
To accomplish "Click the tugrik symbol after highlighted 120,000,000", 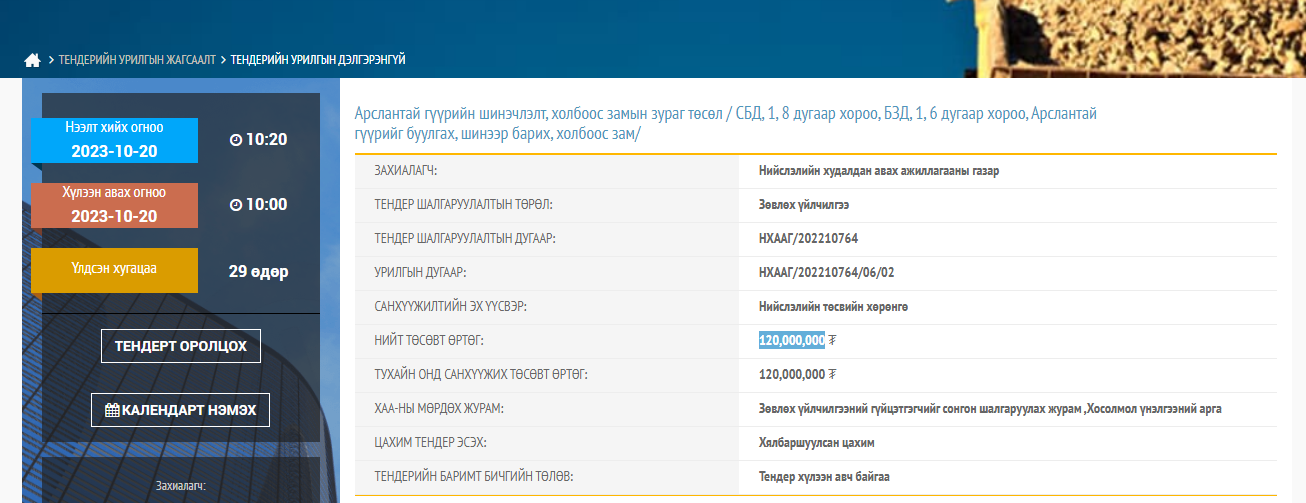I will point(833,340).
